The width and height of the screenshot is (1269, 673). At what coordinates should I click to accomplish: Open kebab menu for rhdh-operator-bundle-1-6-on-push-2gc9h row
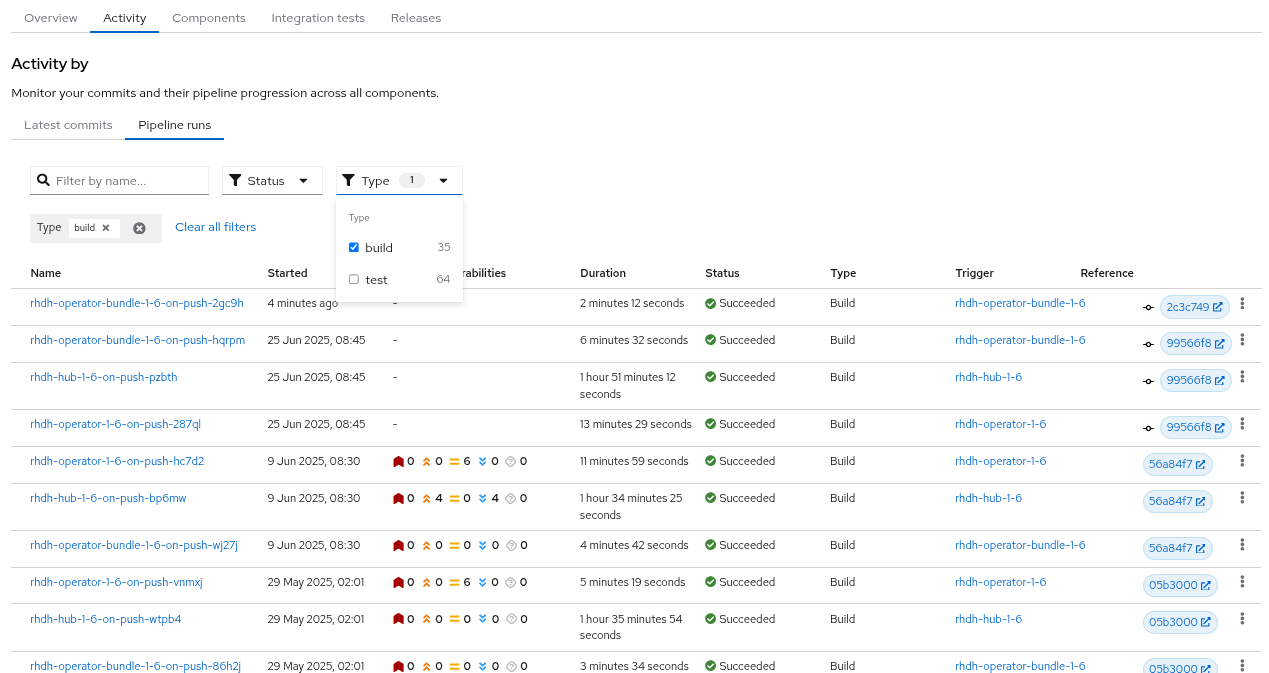pos(1242,303)
